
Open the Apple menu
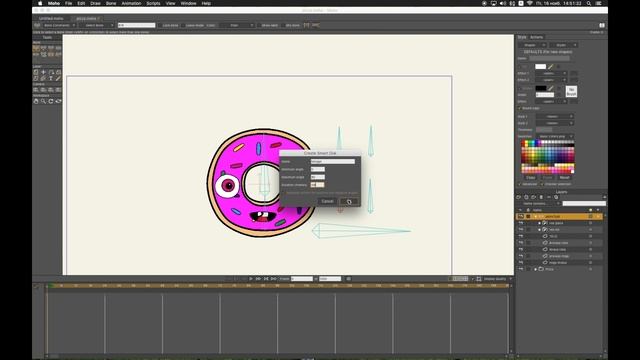click(x=40, y=3)
